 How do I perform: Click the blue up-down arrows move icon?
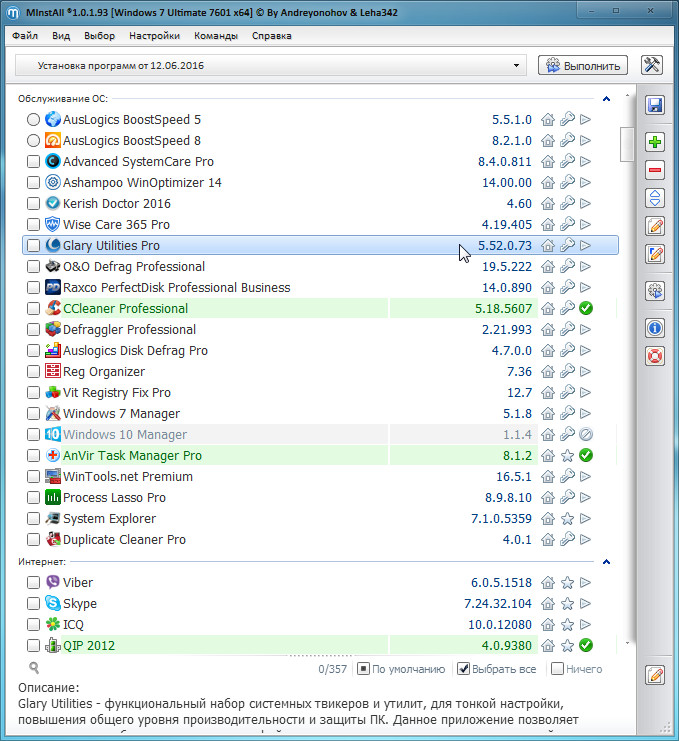click(655, 198)
